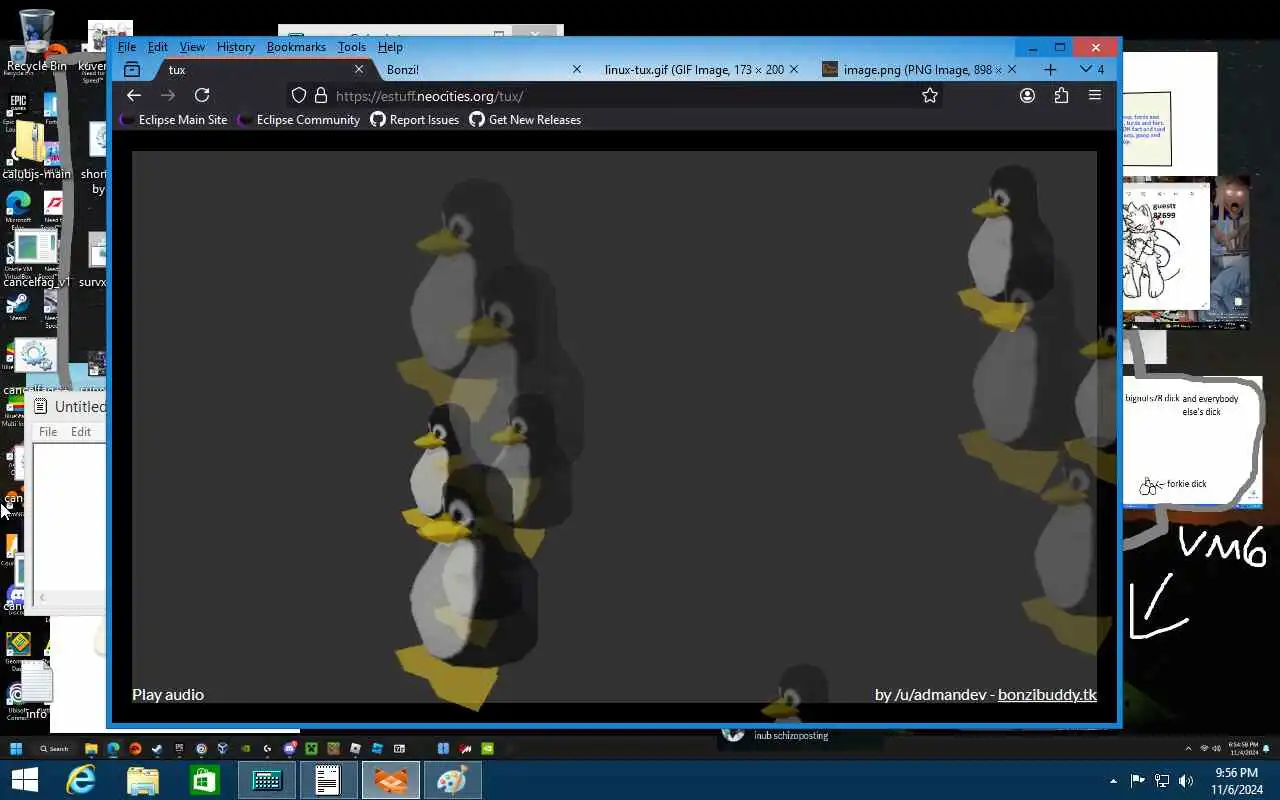Viewport: 1280px width, 800px height.
Task: Switch to Notepad in the taskbar
Action: point(328,780)
